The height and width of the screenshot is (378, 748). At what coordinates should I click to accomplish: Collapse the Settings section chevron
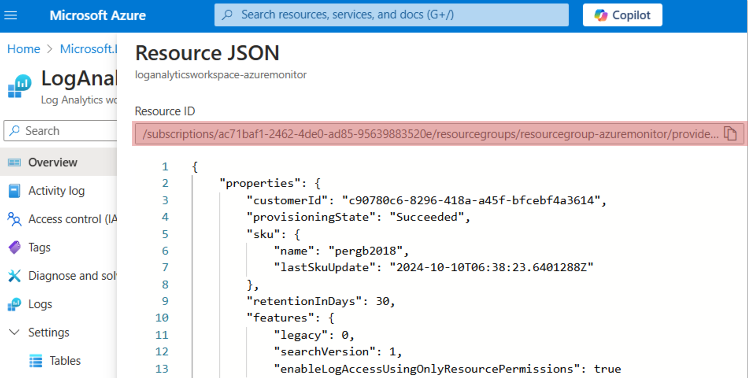click(15, 332)
